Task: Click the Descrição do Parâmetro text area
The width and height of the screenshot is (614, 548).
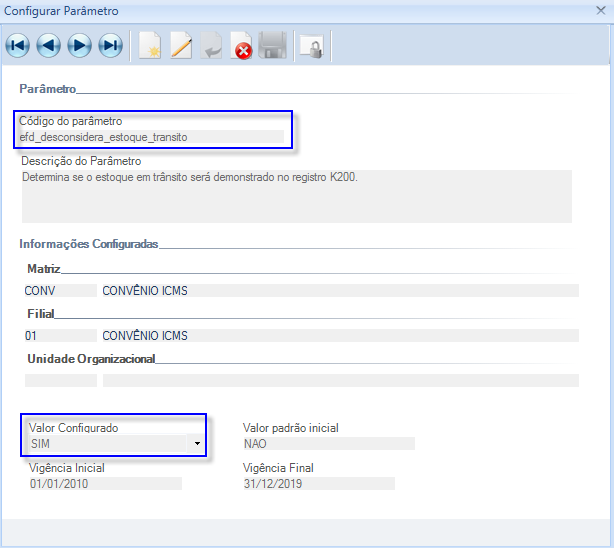Action: pos(296,196)
